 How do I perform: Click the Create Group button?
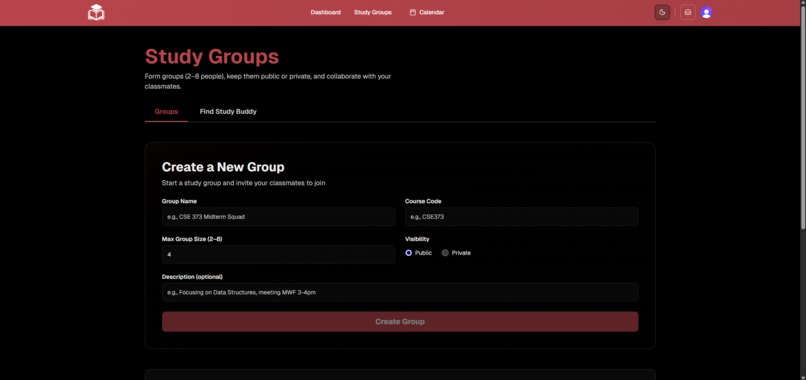pos(400,321)
